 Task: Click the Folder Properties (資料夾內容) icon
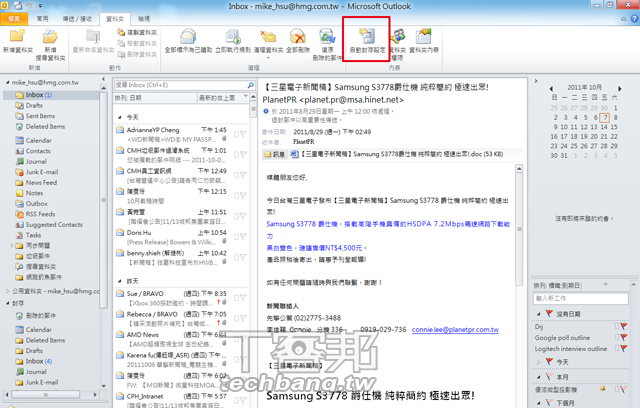[424, 36]
